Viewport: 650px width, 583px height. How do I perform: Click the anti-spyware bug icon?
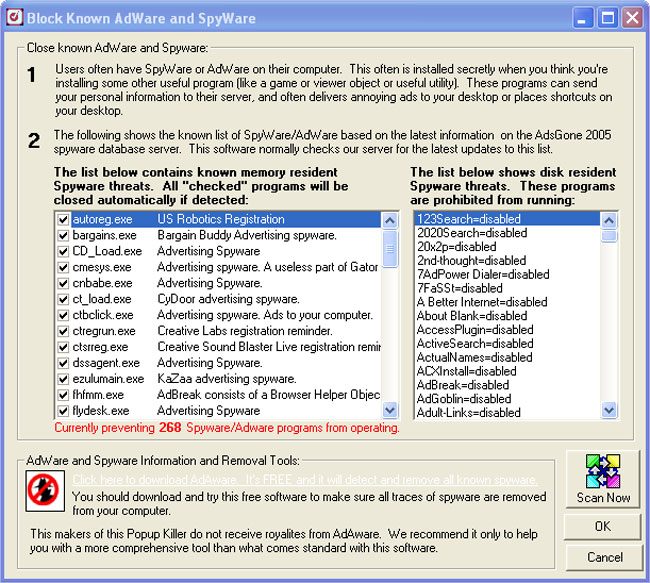click(43, 490)
